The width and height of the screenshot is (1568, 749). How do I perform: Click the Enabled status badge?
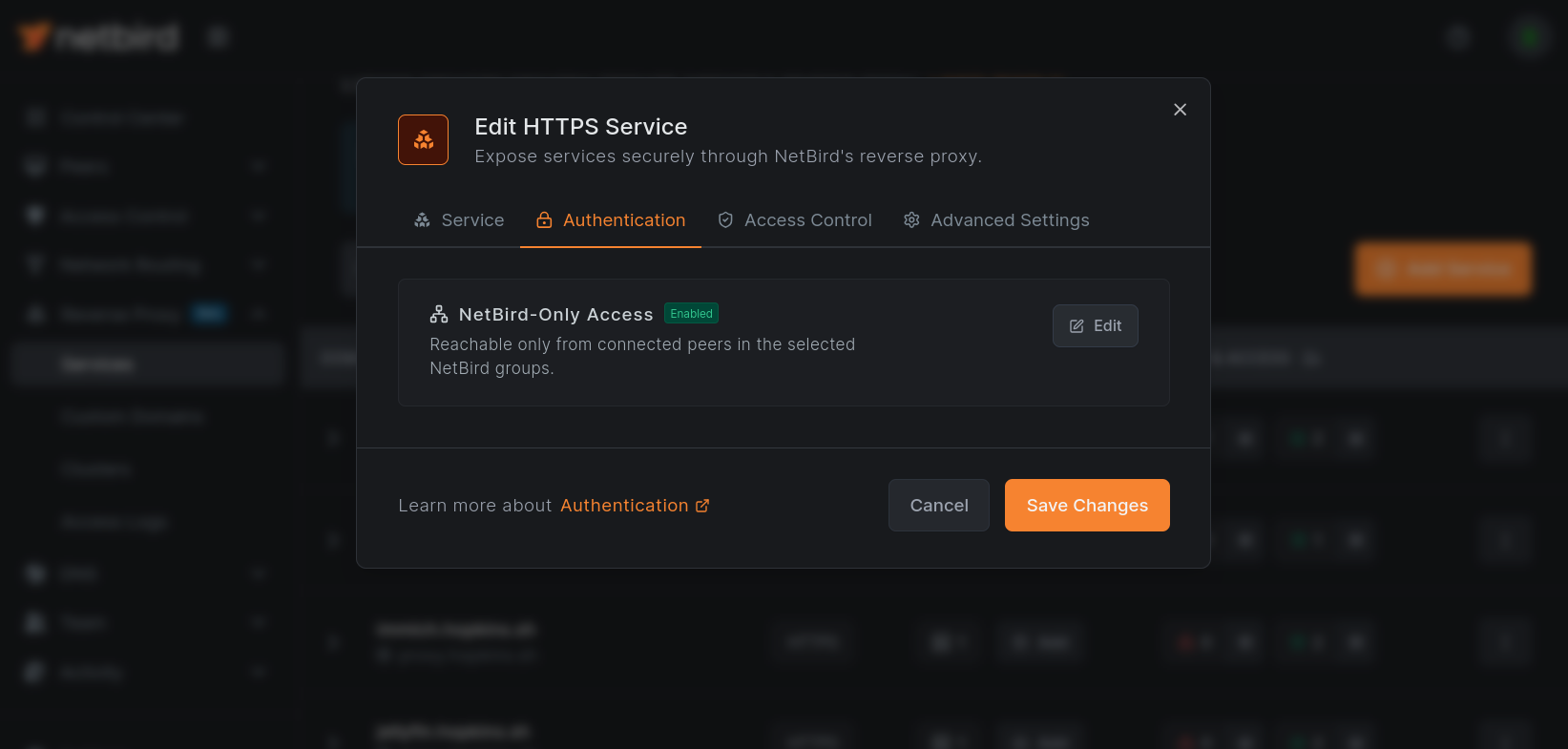coord(692,314)
